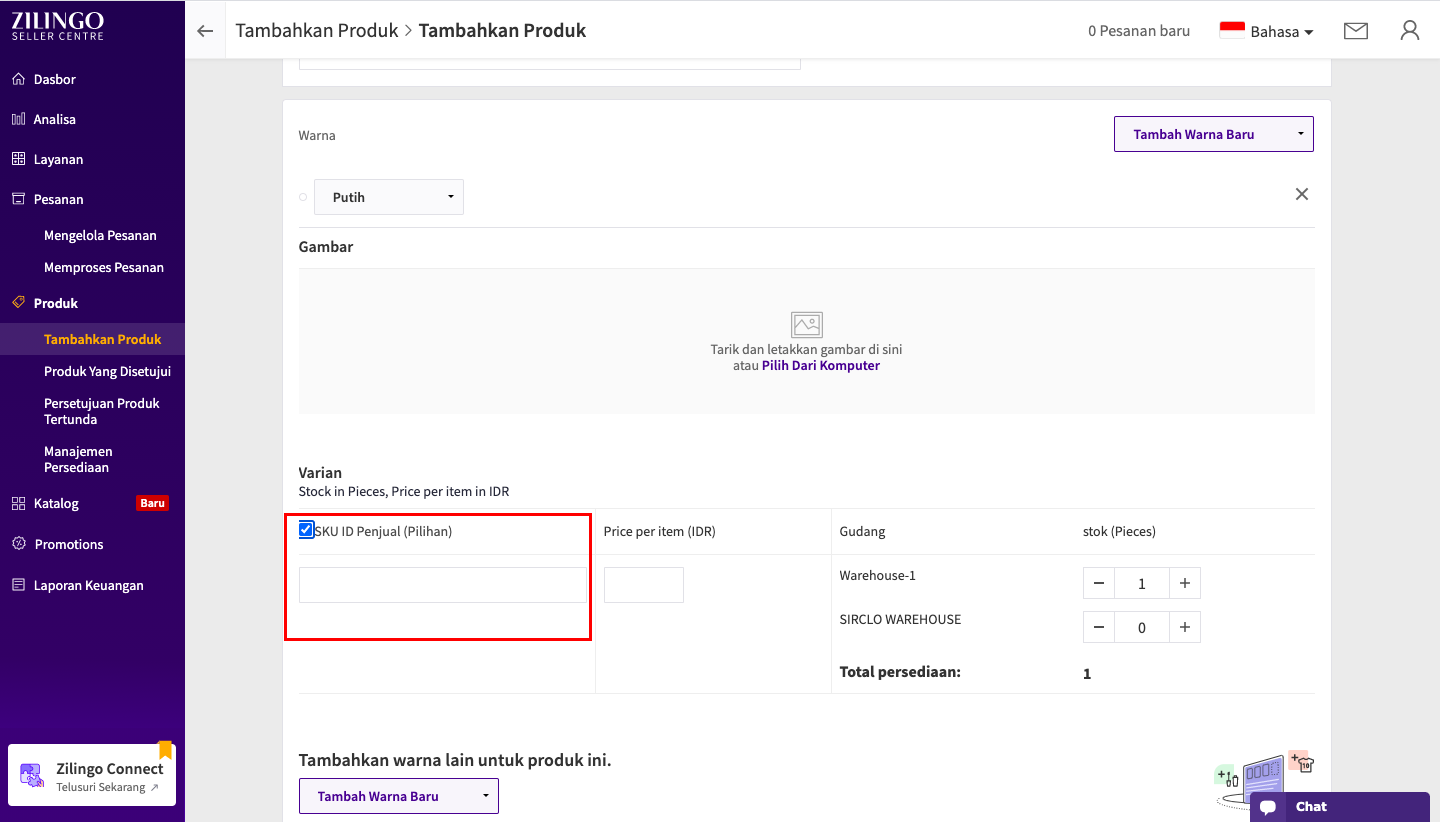Click the Baru badge next to Katalog
The image size is (1440, 822).
(x=153, y=503)
